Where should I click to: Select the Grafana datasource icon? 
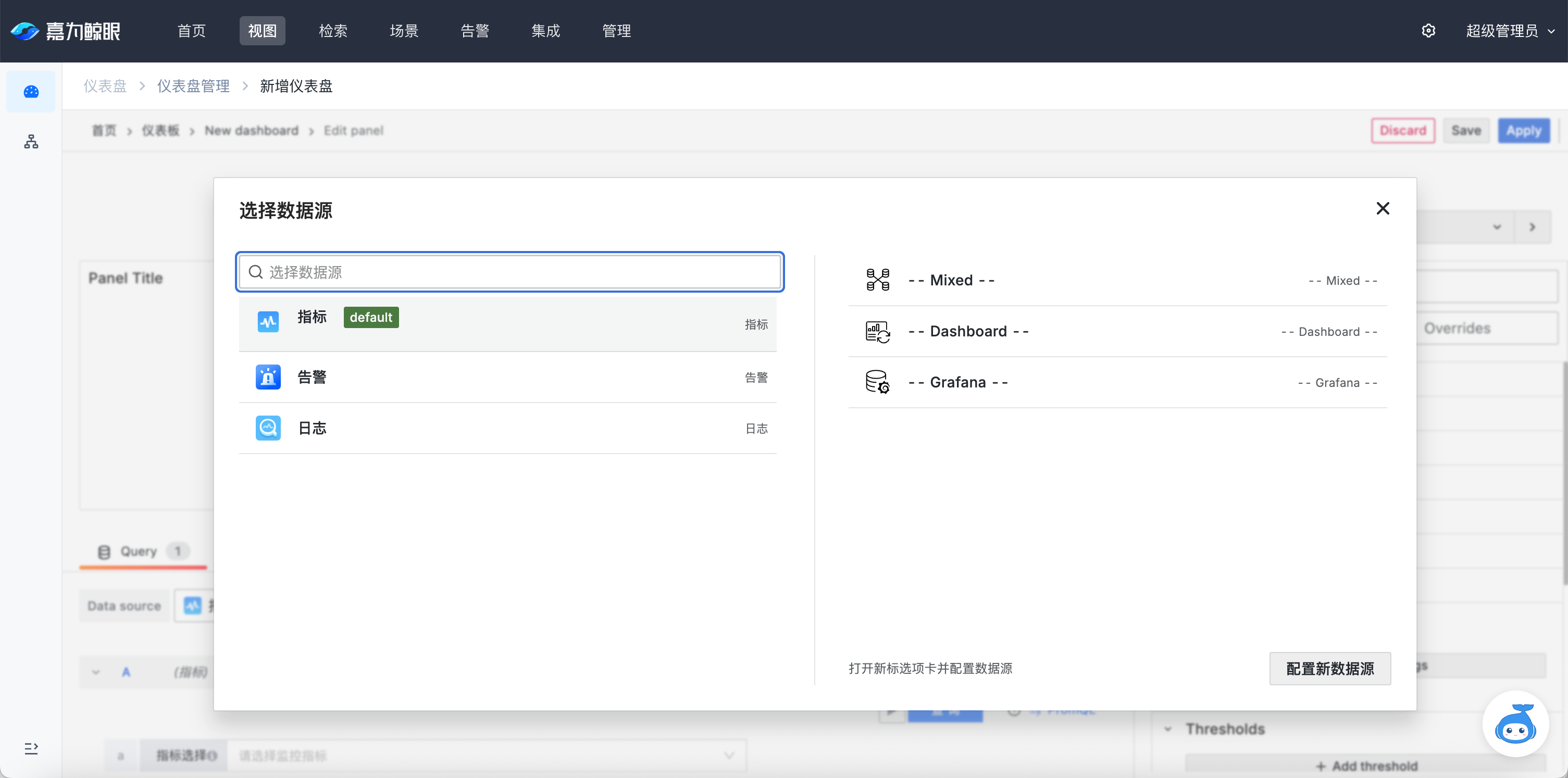tap(877, 382)
